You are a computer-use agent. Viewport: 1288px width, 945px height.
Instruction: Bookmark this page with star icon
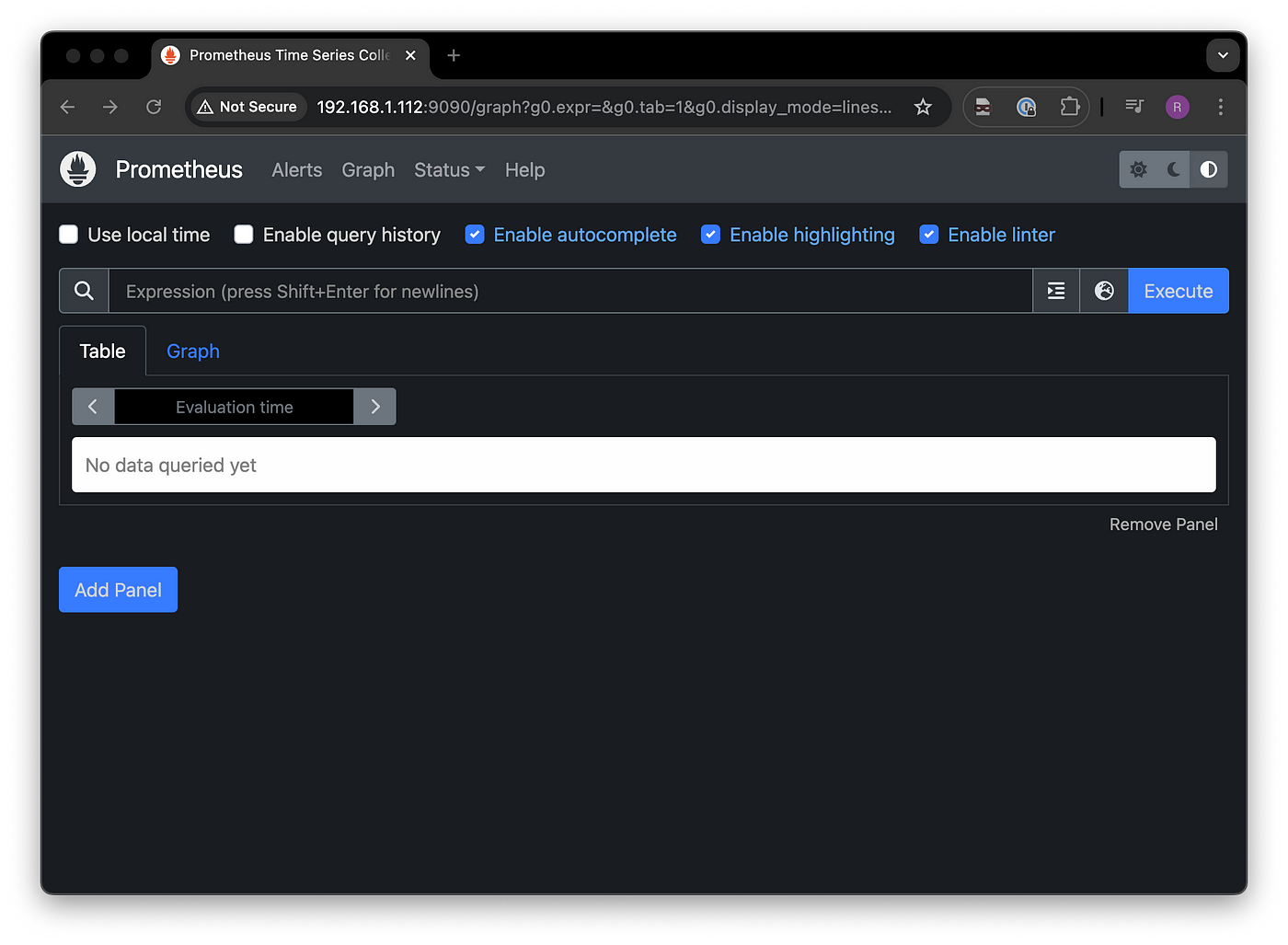tap(923, 107)
